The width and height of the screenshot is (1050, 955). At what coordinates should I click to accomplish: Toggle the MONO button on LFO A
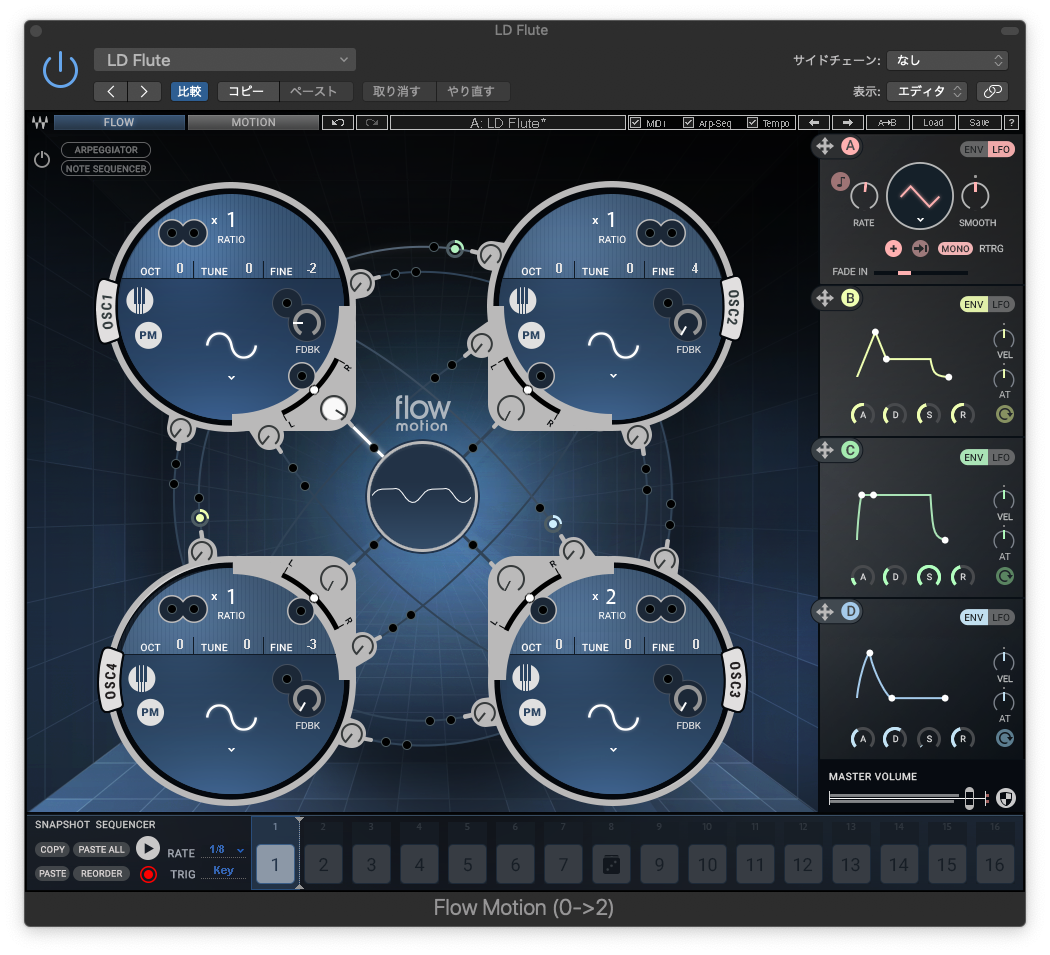point(955,248)
